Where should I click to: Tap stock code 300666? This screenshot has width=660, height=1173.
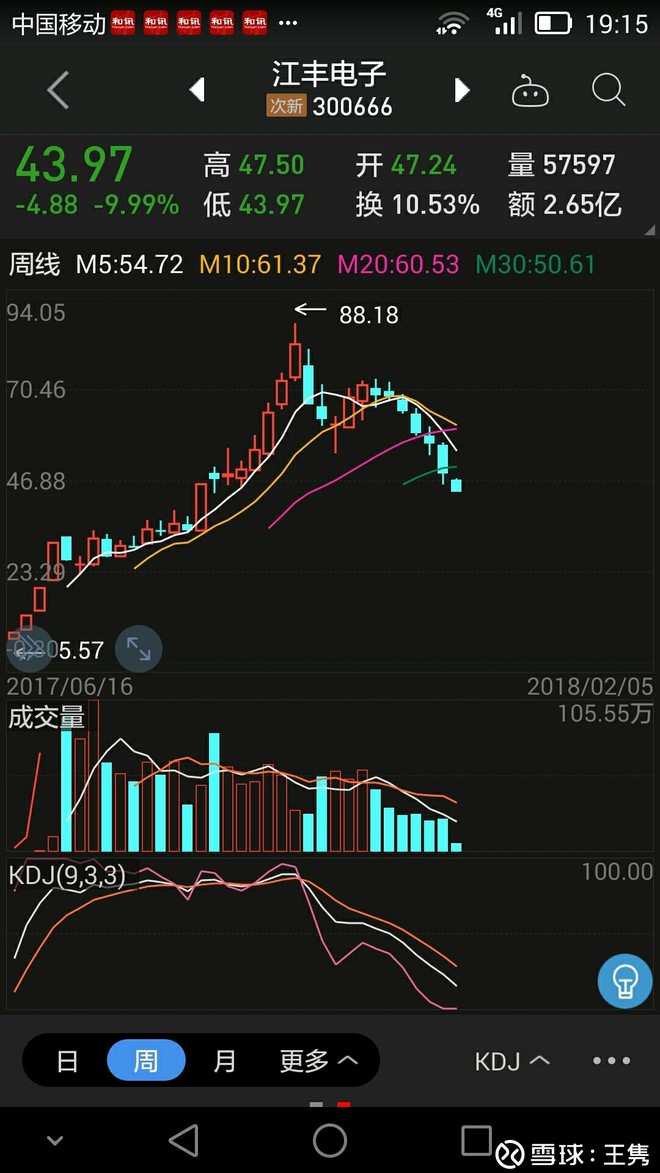pos(352,106)
